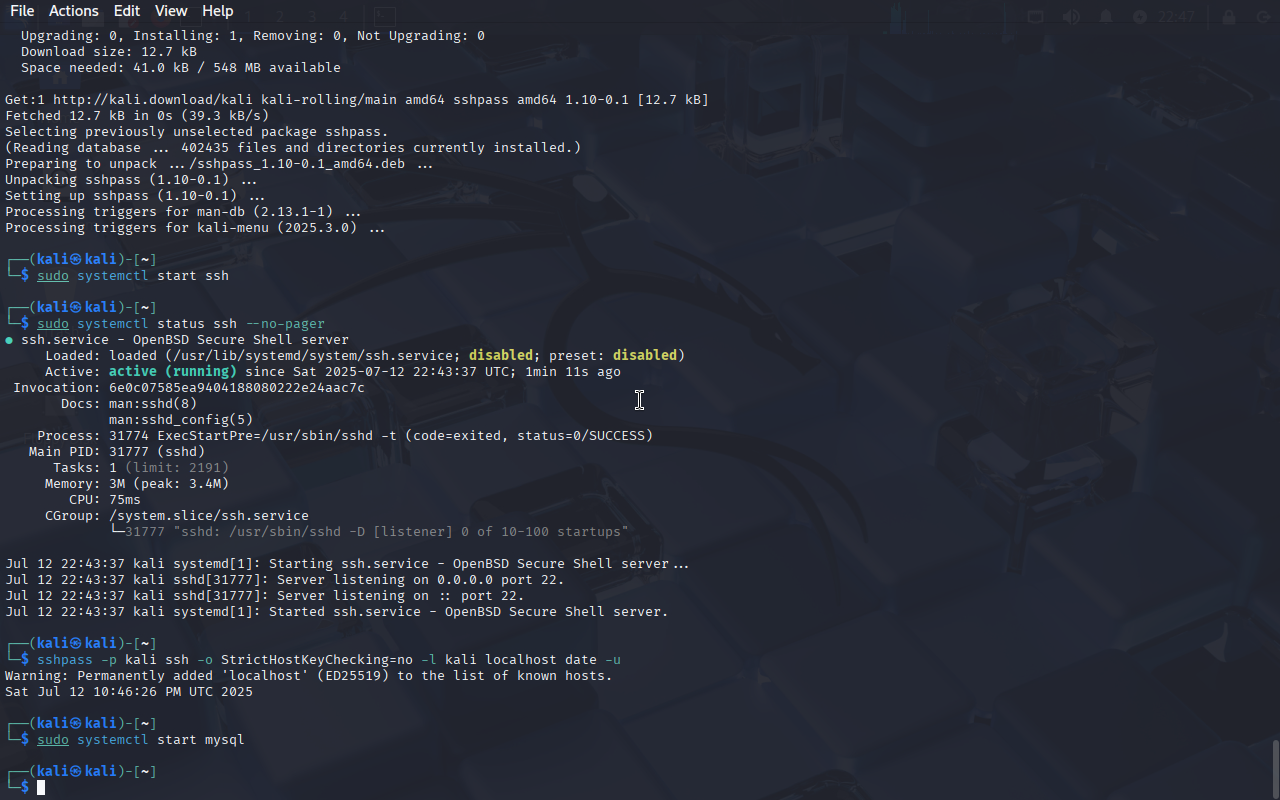Open the Actions menu
Viewport: 1280px width, 800px height.
[x=74, y=11]
